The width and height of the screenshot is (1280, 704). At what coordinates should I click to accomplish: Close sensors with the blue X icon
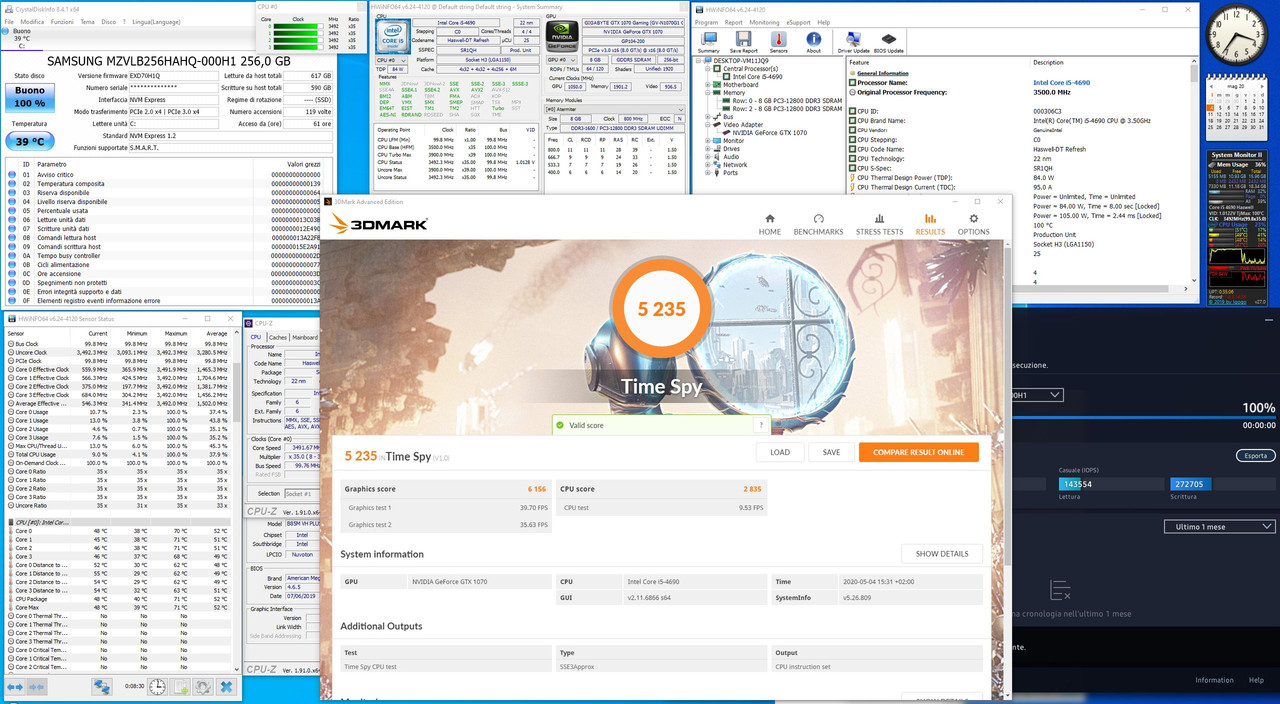click(x=226, y=687)
